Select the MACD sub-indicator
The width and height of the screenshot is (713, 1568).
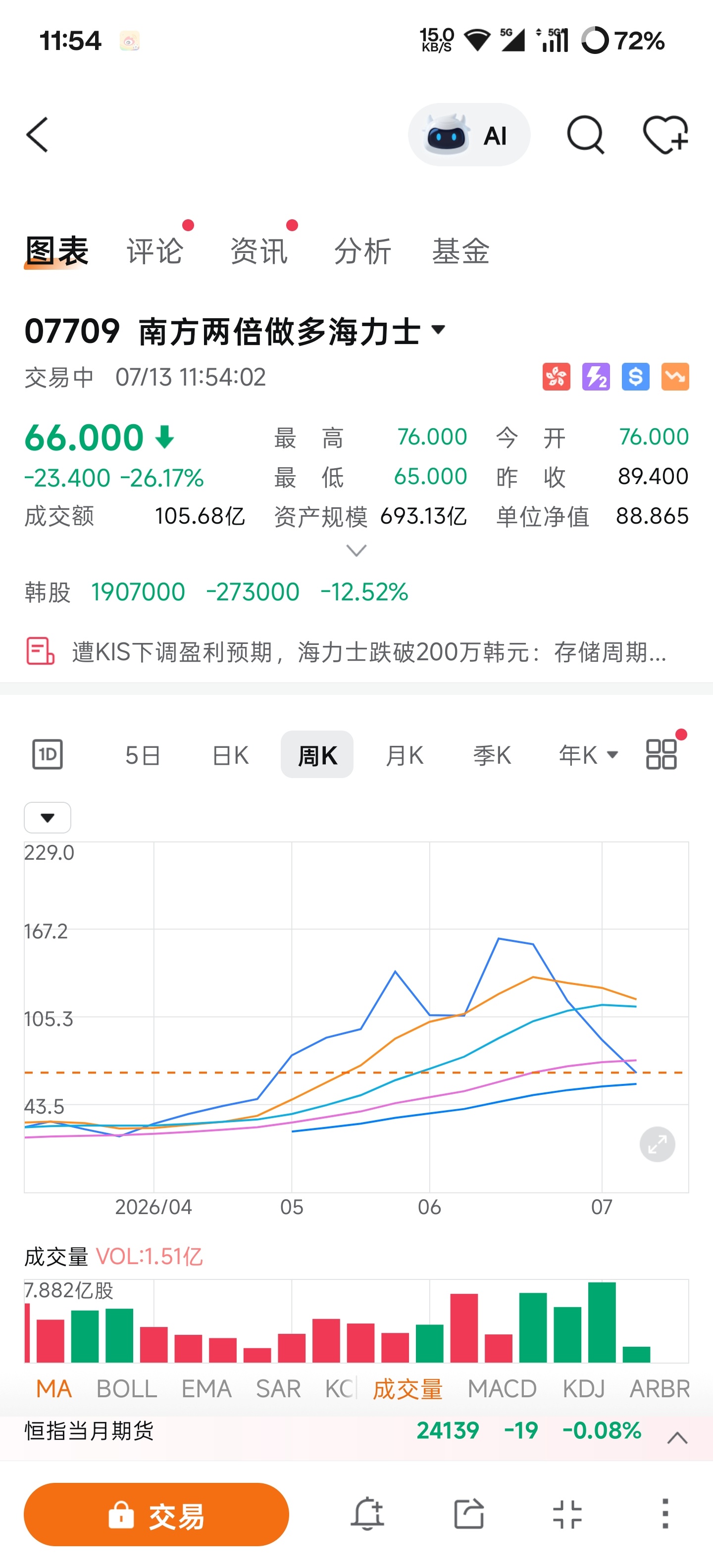pyautogui.click(x=503, y=1389)
